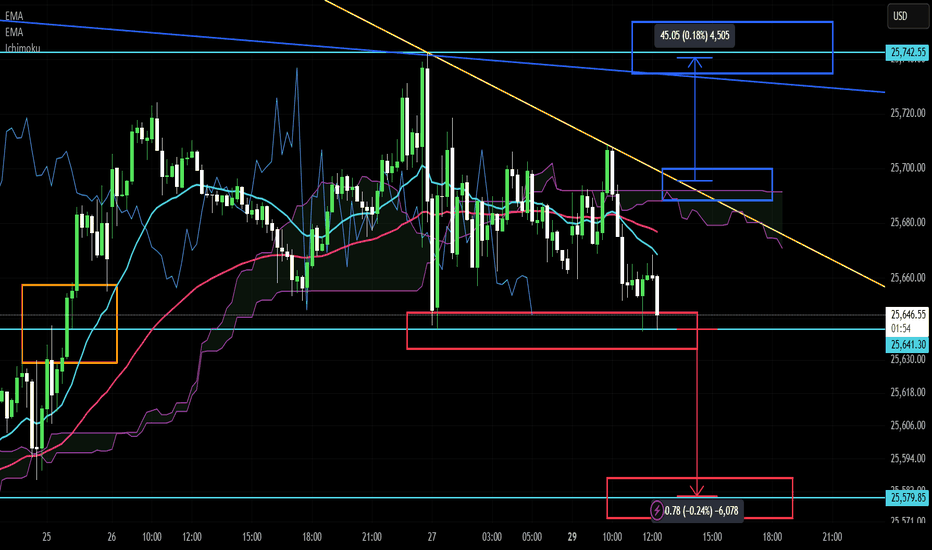Click the 25,579.85 price label
The height and width of the screenshot is (550, 932).
pyautogui.click(x=907, y=498)
